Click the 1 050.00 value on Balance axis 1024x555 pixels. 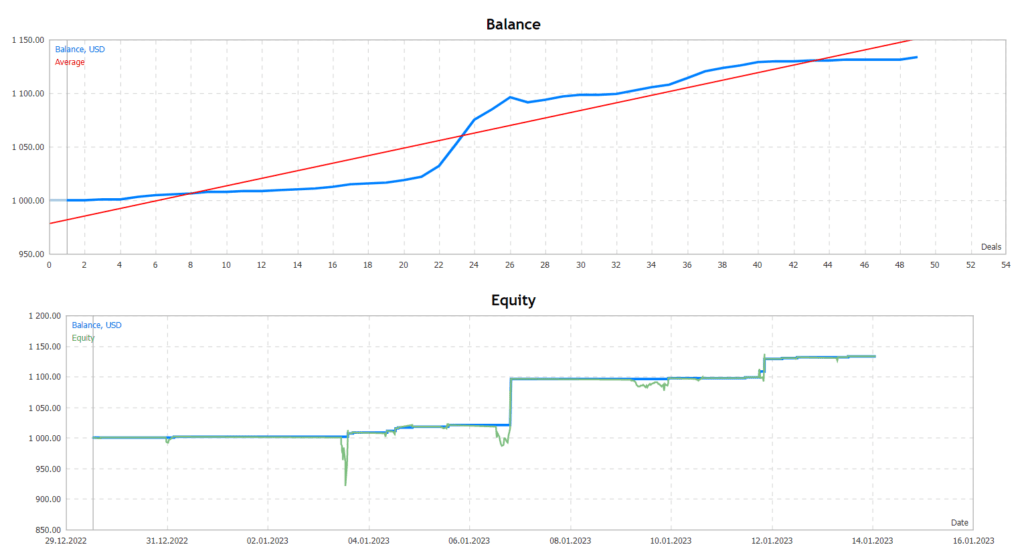(x=23, y=148)
